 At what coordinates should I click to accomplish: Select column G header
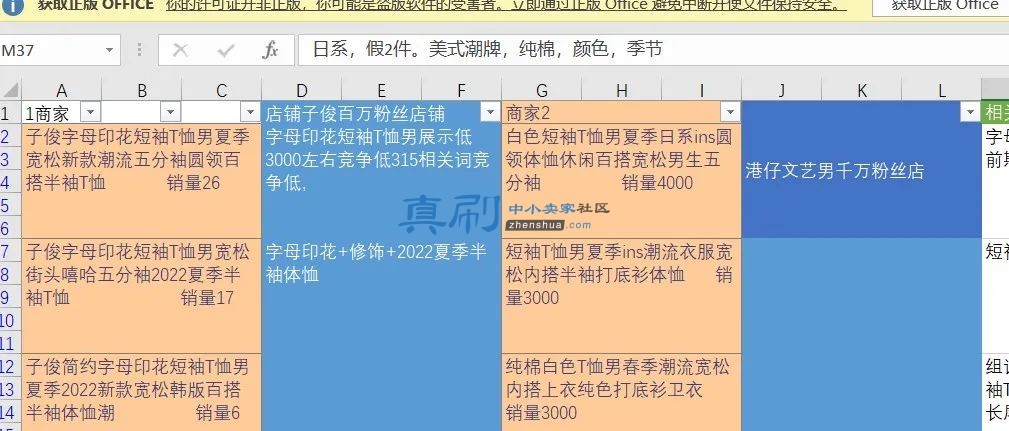[542, 91]
